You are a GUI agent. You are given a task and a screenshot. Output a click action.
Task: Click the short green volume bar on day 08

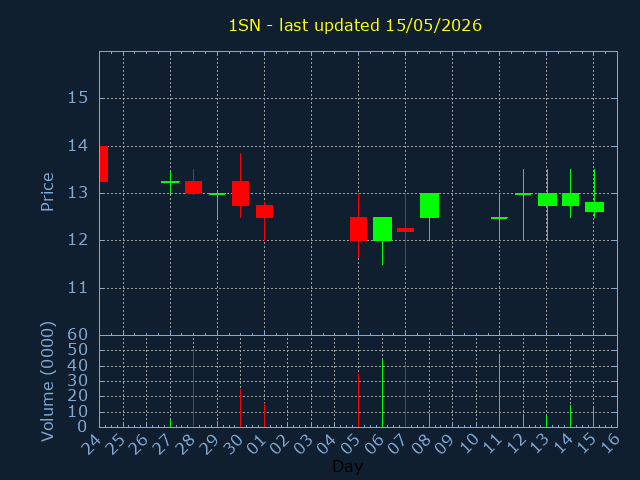click(x=429, y=420)
